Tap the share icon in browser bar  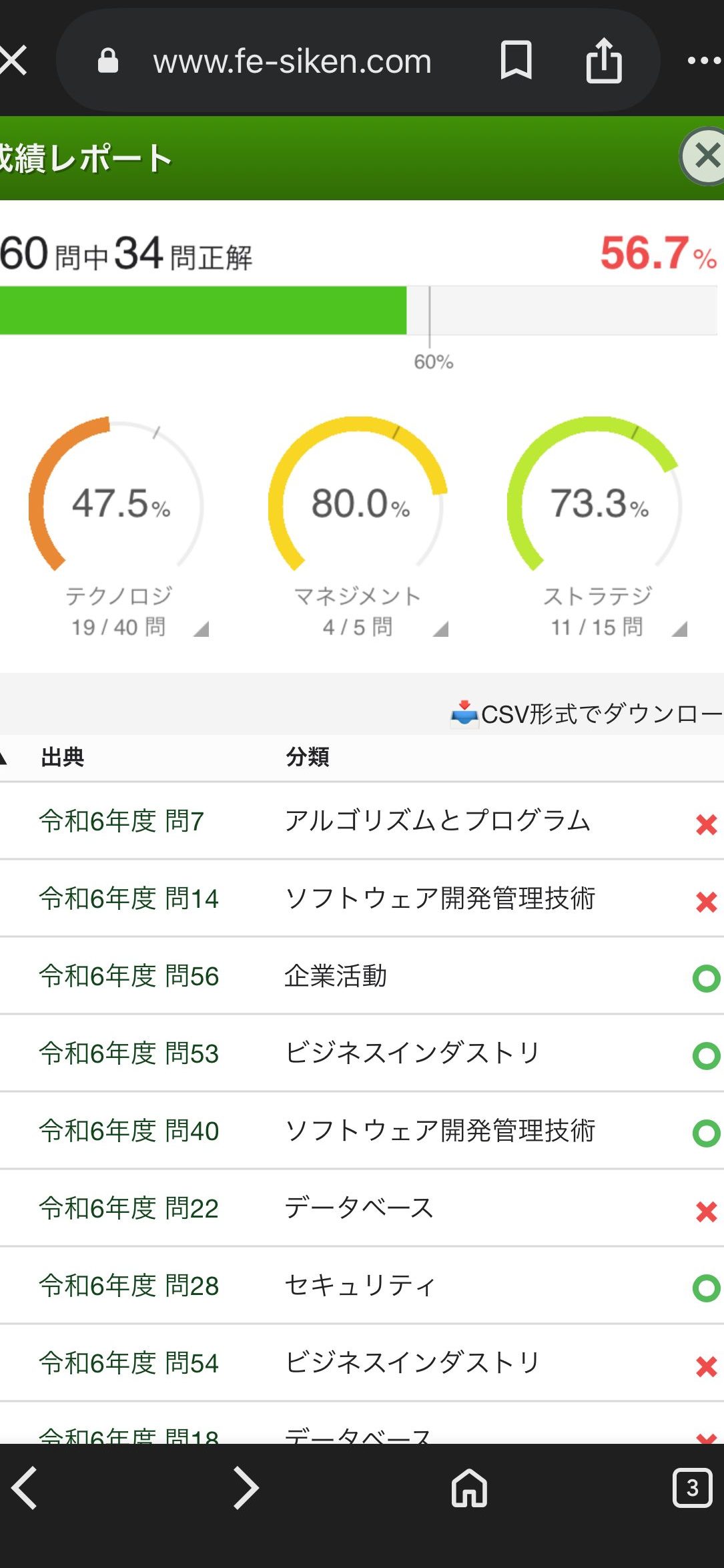604,61
